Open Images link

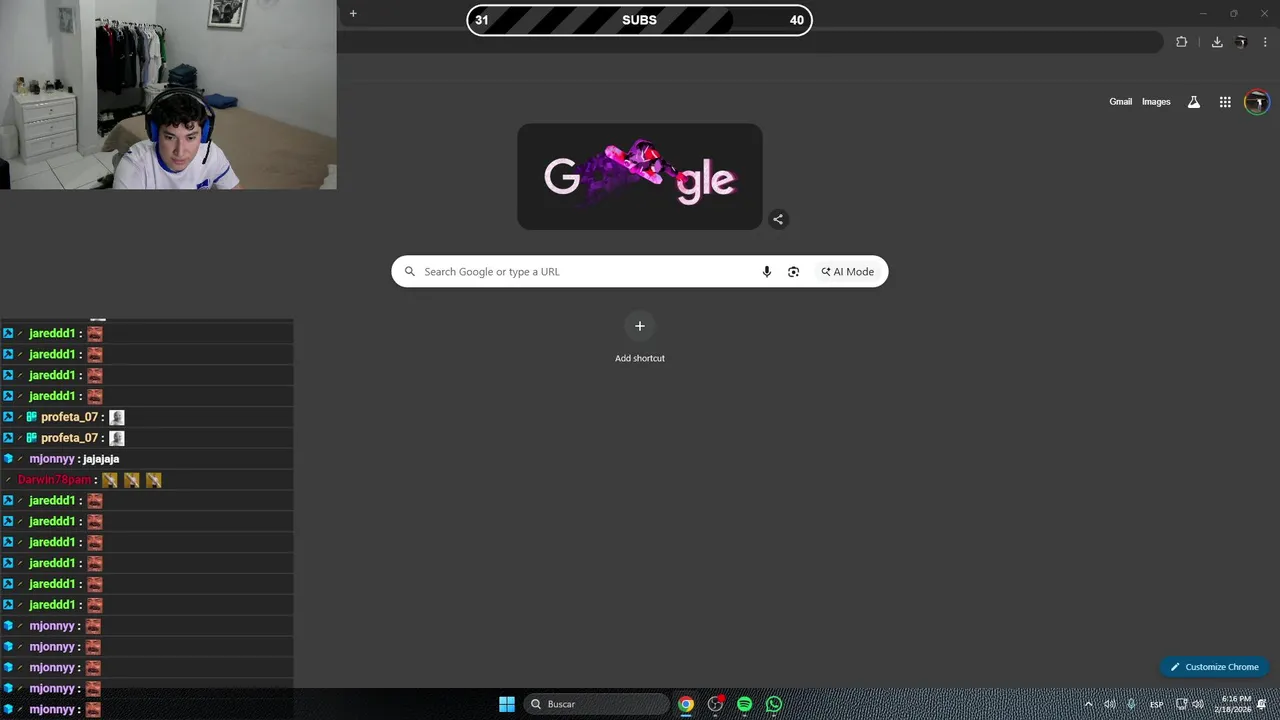click(1156, 102)
